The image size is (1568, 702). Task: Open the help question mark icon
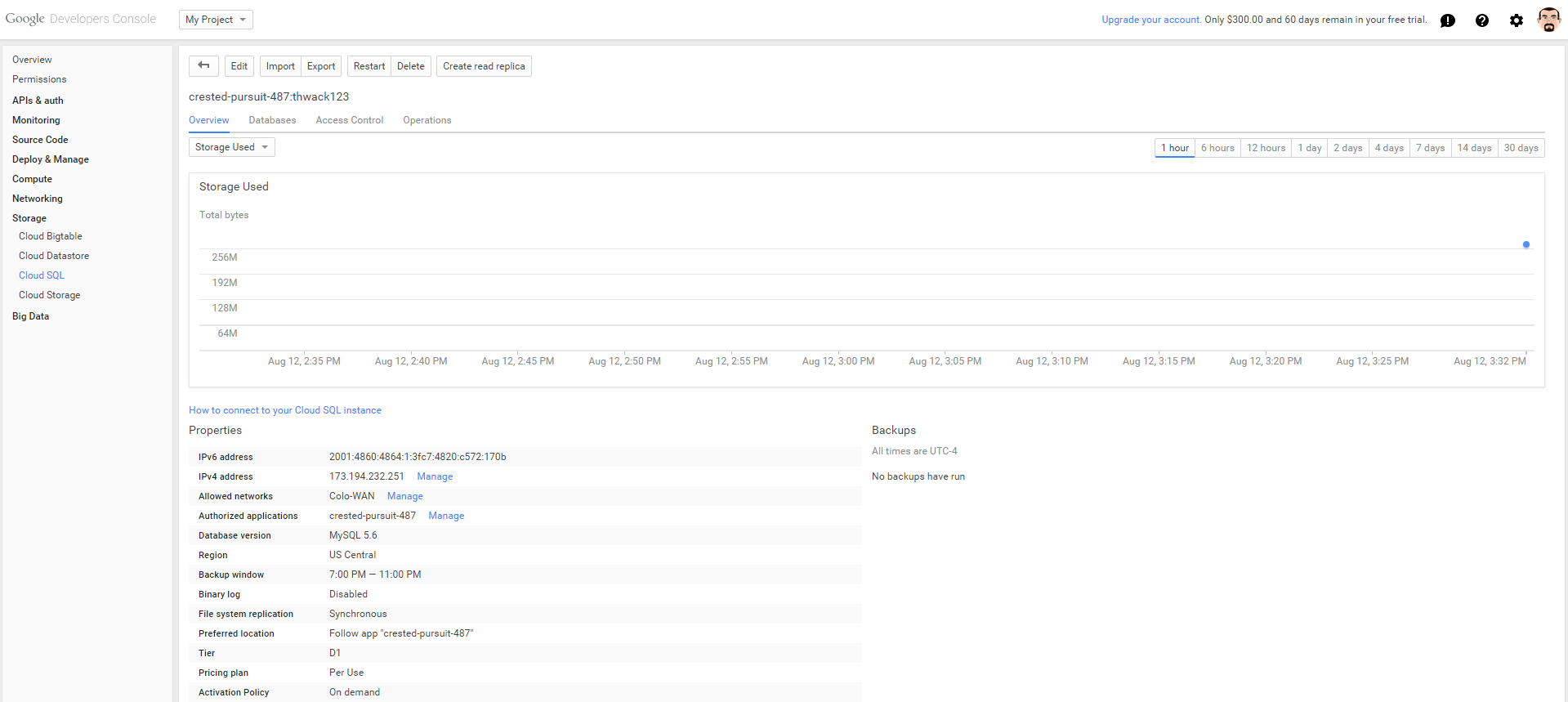coord(1482,20)
